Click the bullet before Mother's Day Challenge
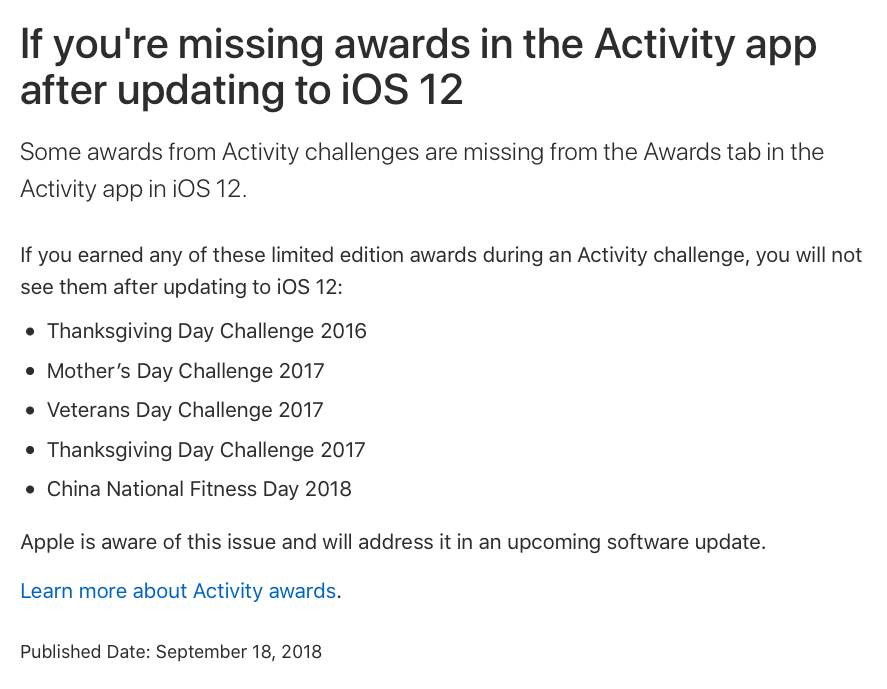 (31, 371)
